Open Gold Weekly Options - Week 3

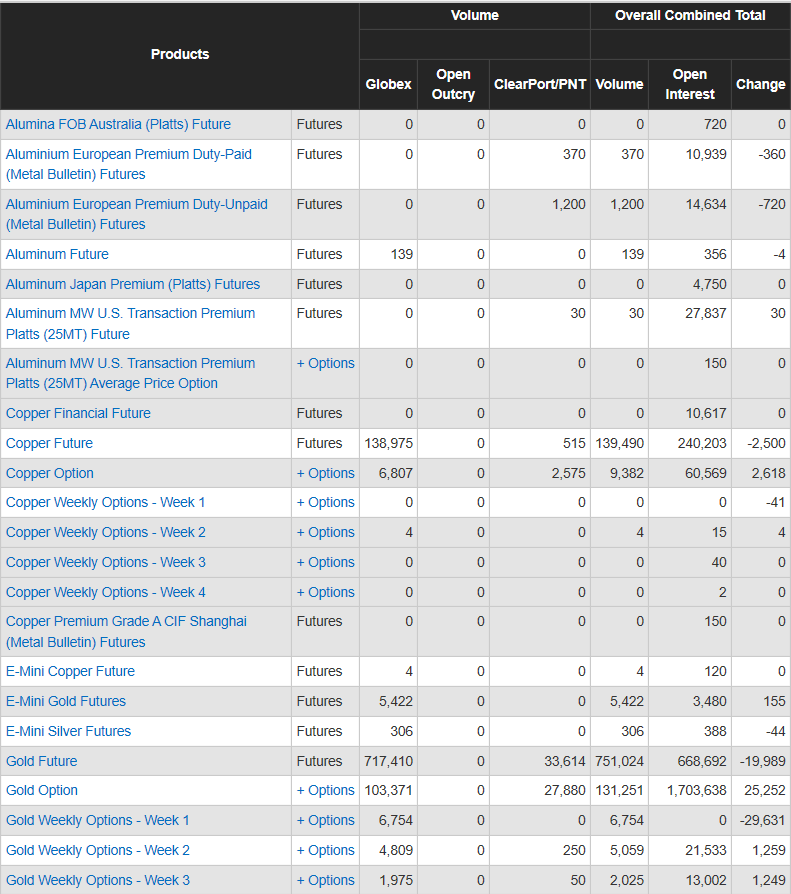(x=98, y=880)
